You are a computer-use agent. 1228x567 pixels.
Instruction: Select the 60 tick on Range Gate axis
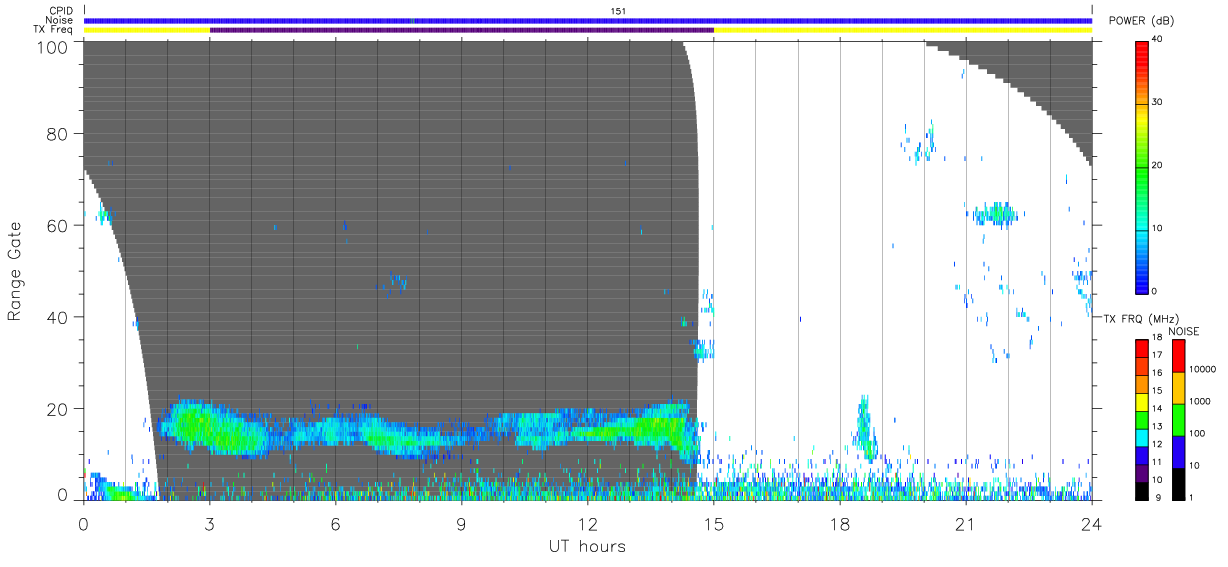point(58,226)
